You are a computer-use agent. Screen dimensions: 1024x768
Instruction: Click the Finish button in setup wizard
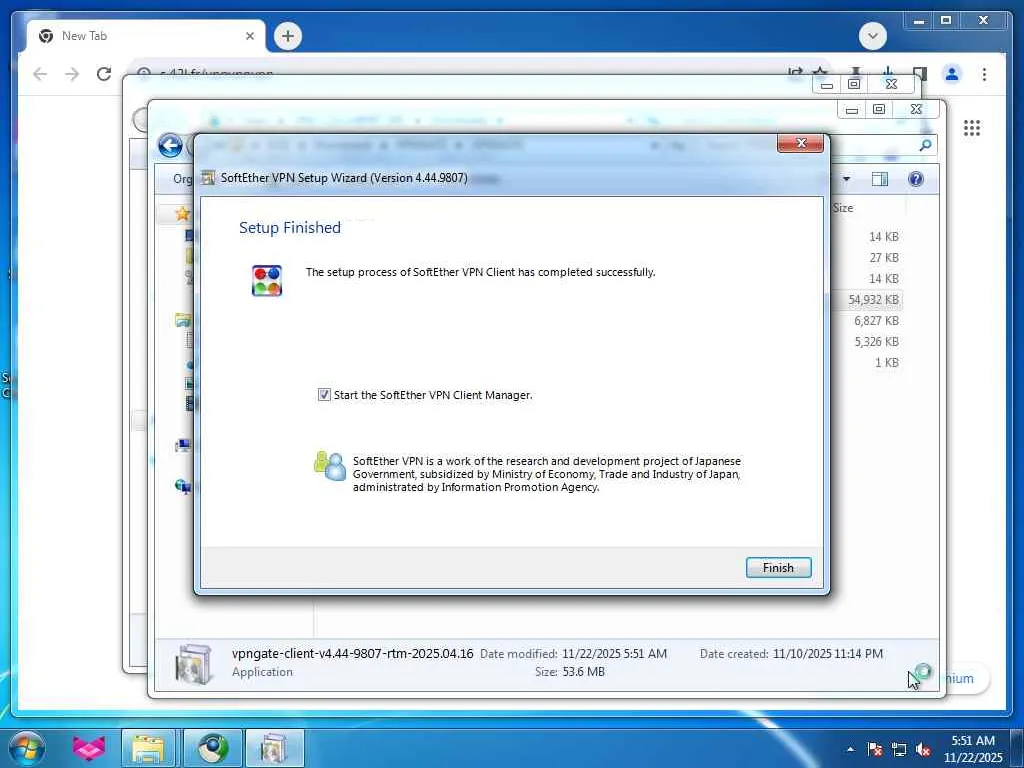[778, 568]
